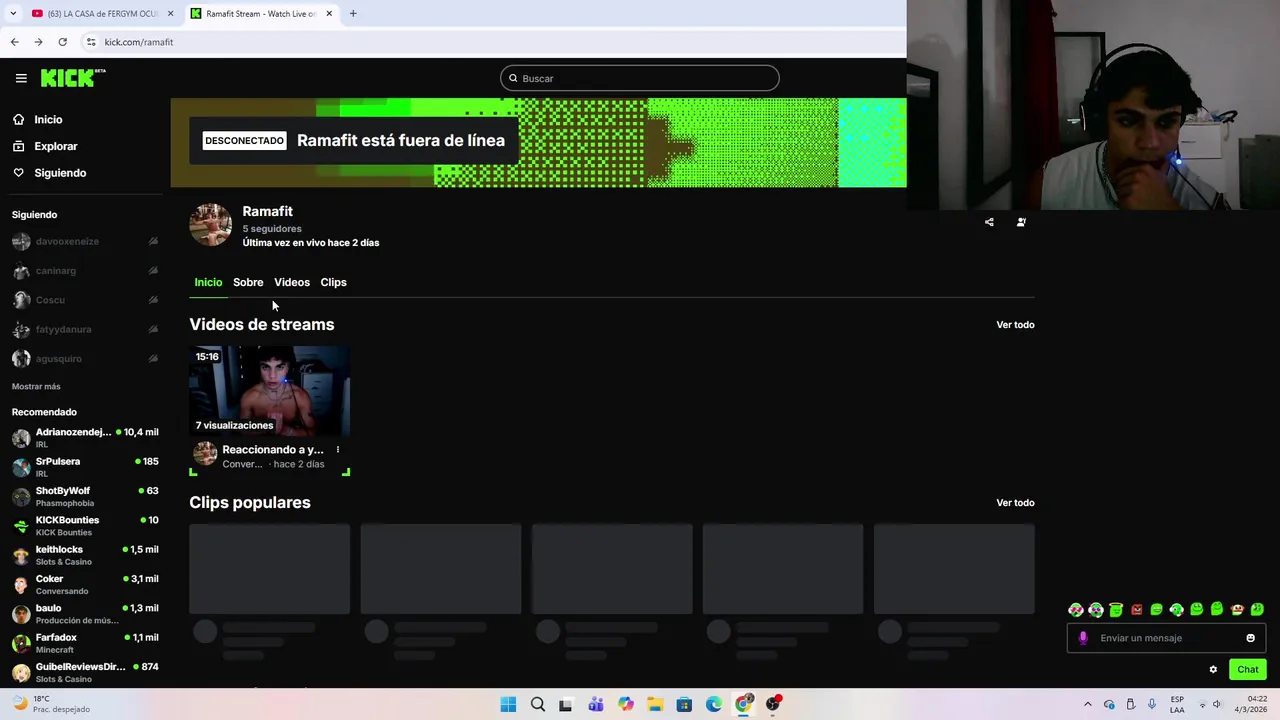Click the KICK logo
Screen dimensions: 1280x720
pos(72,78)
